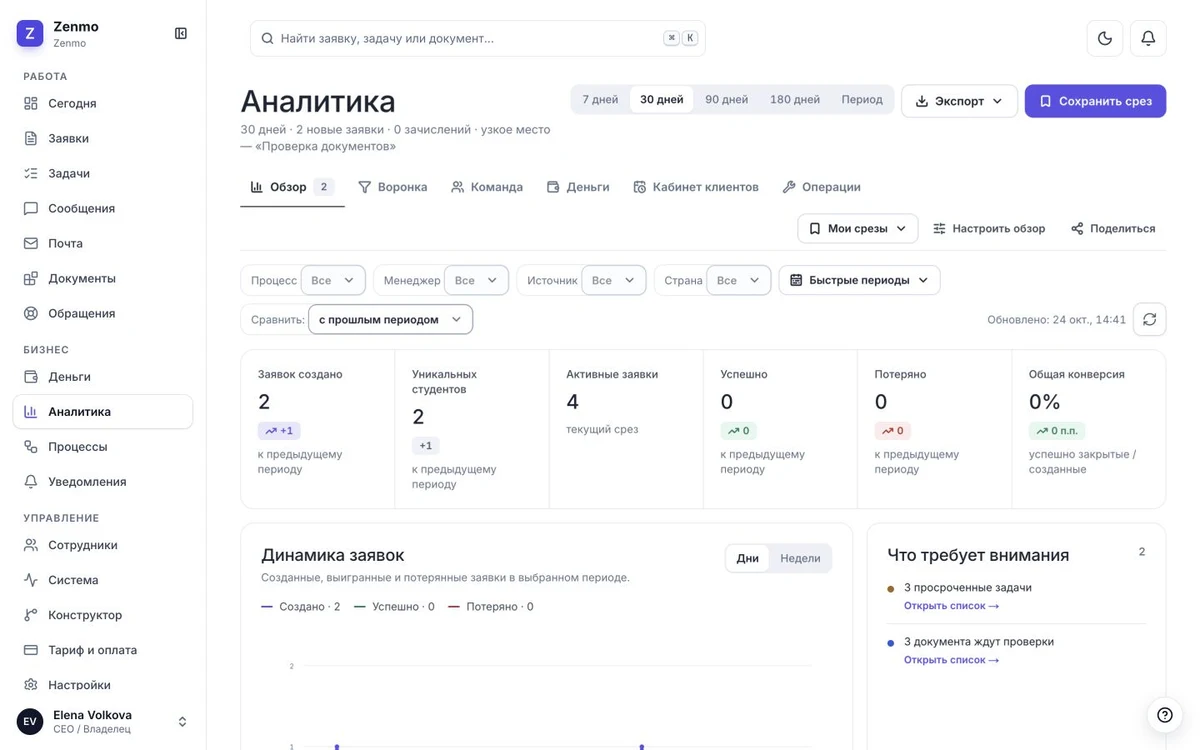Click Поделиться button
This screenshot has width=1200, height=750.
point(1113,228)
